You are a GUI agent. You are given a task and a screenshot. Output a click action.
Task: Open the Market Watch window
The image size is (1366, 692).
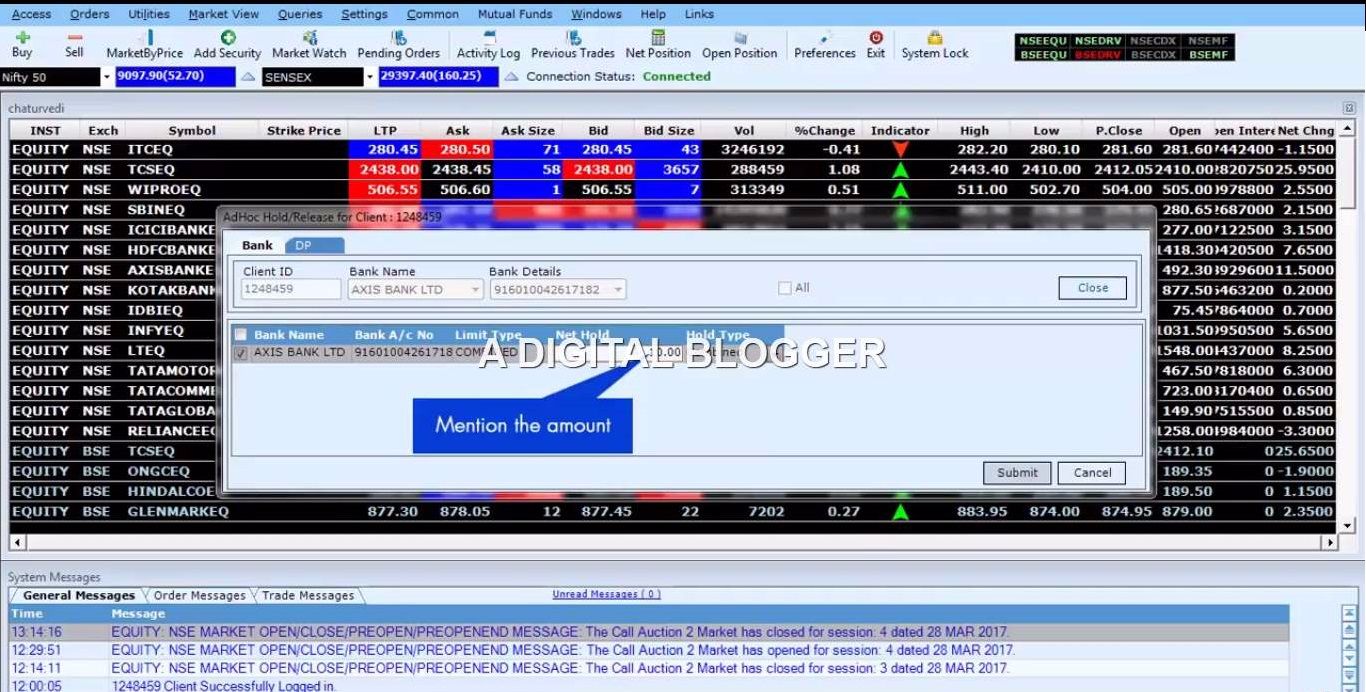[x=309, y=44]
